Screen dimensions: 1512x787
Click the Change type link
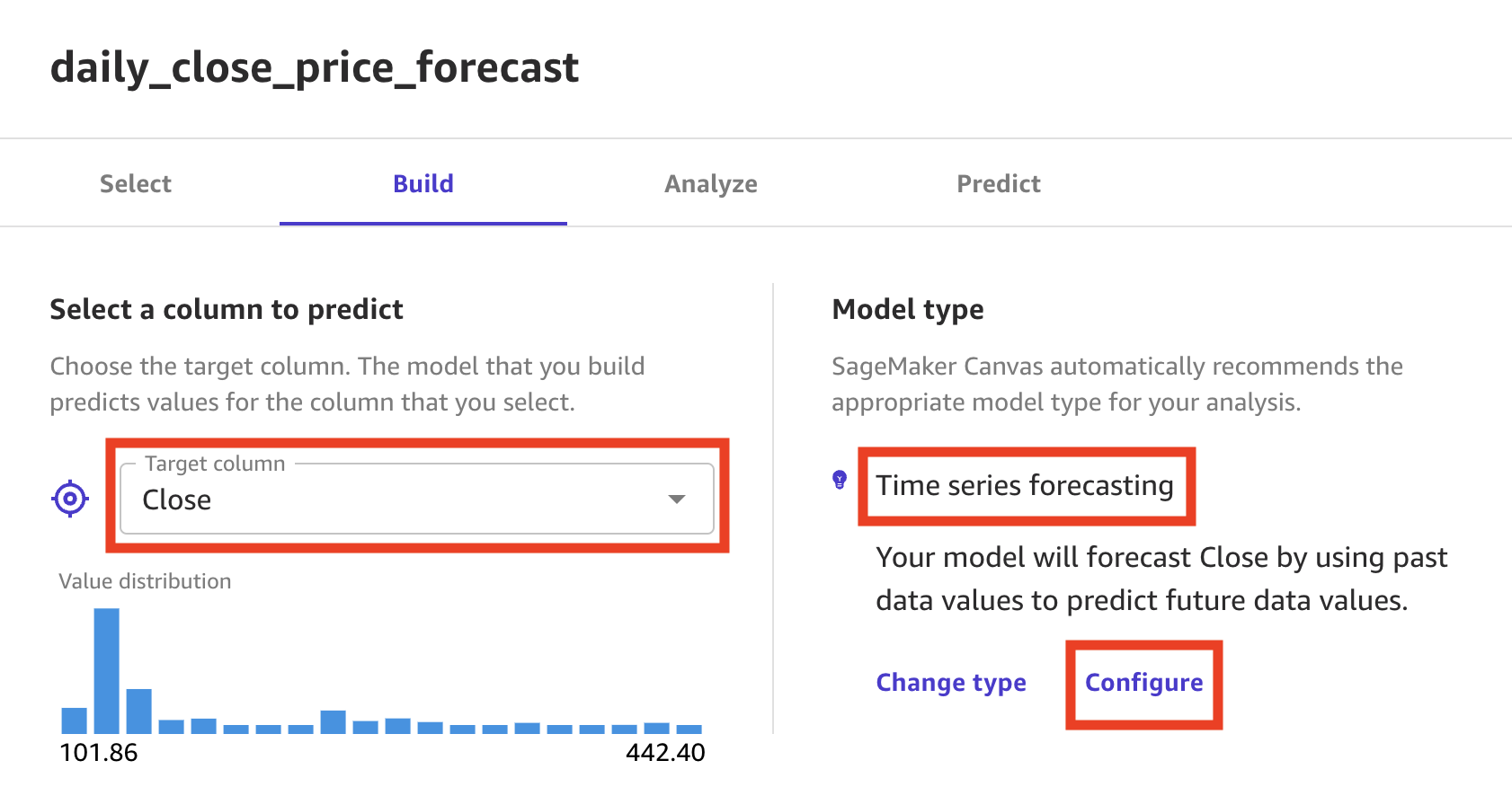[951, 683]
